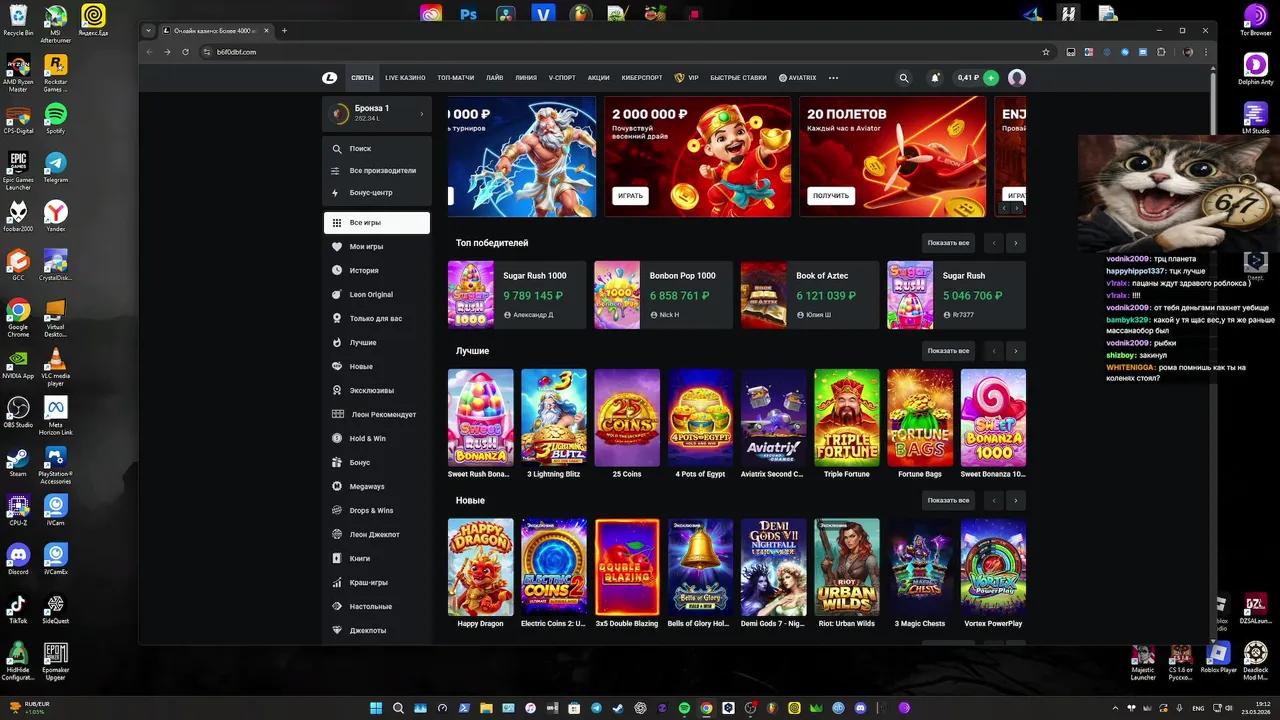This screenshot has height=720, width=1280.
Task: Select Книги category
Action: [x=377, y=558]
